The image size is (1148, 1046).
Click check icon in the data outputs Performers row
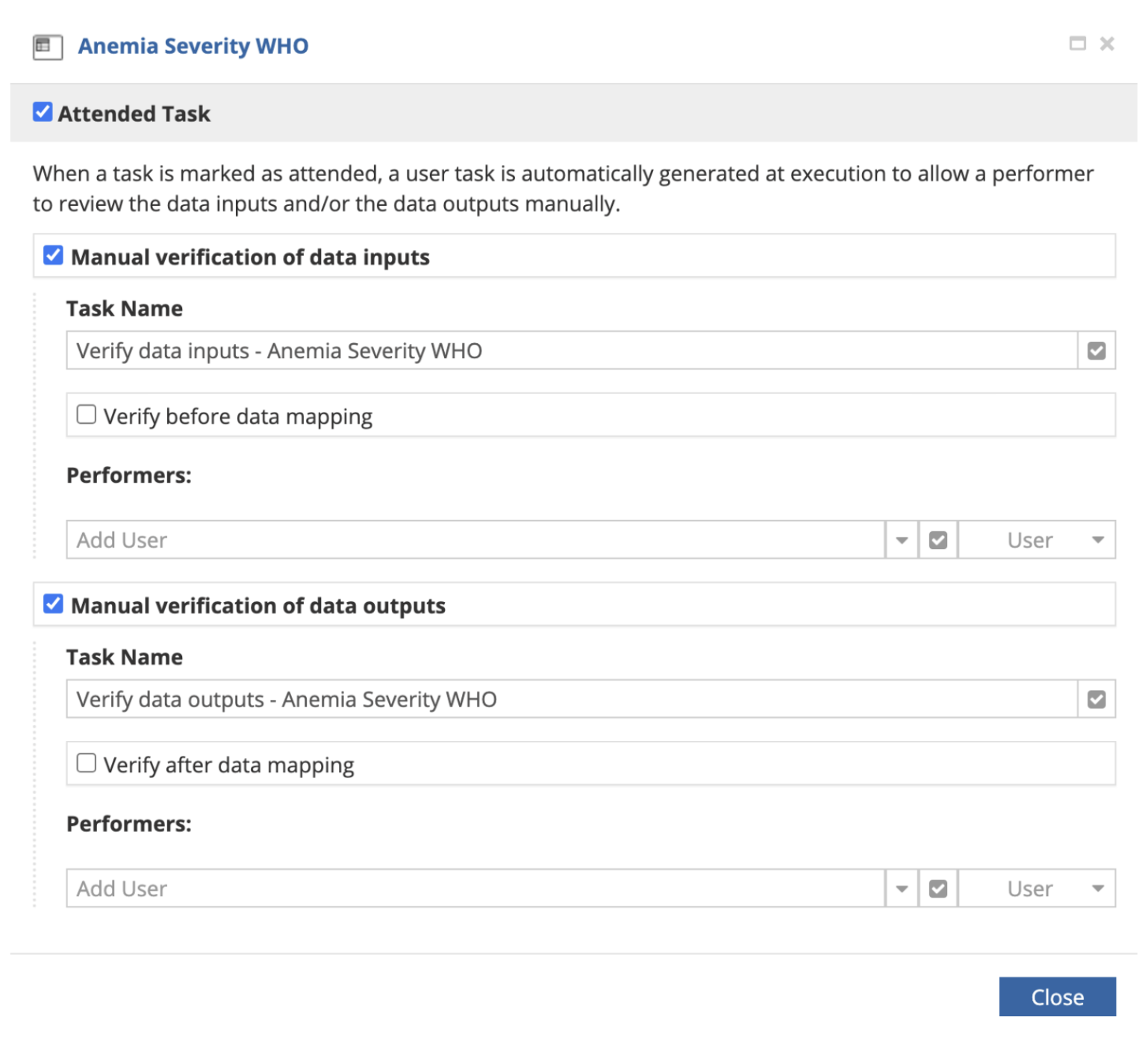pyautogui.click(x=938, y=889)
